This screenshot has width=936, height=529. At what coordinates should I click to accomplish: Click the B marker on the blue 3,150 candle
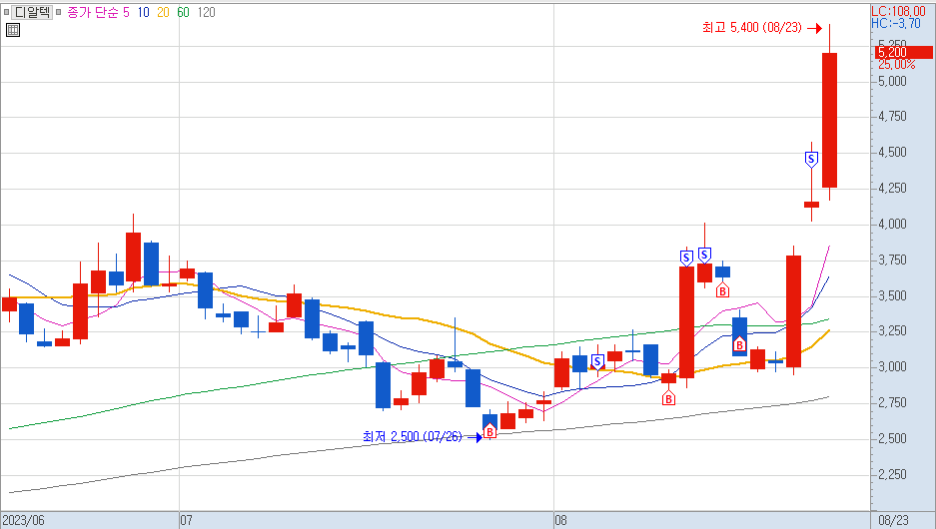[x=739, y=345]
